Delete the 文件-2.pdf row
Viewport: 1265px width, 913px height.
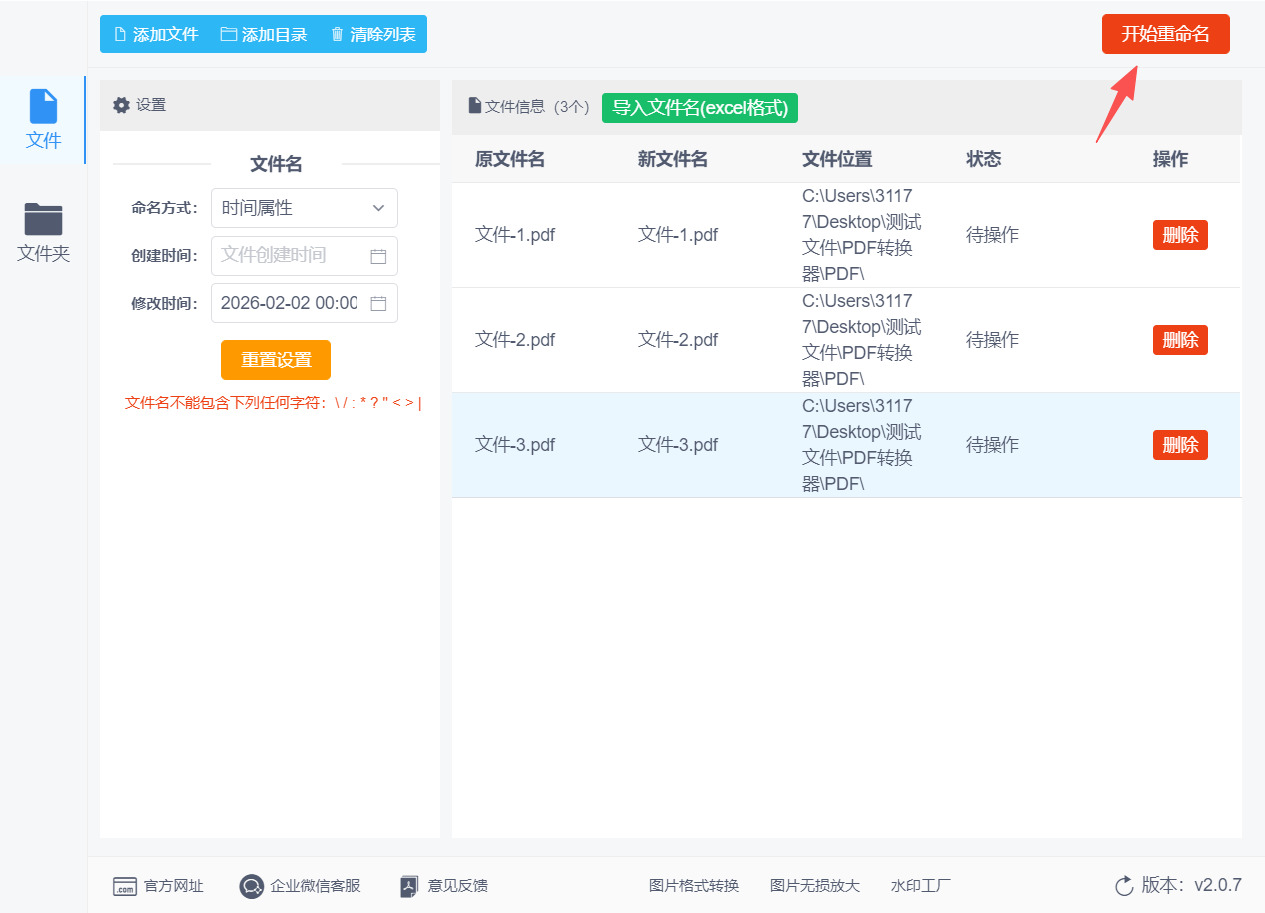[x=1180, y=340]
